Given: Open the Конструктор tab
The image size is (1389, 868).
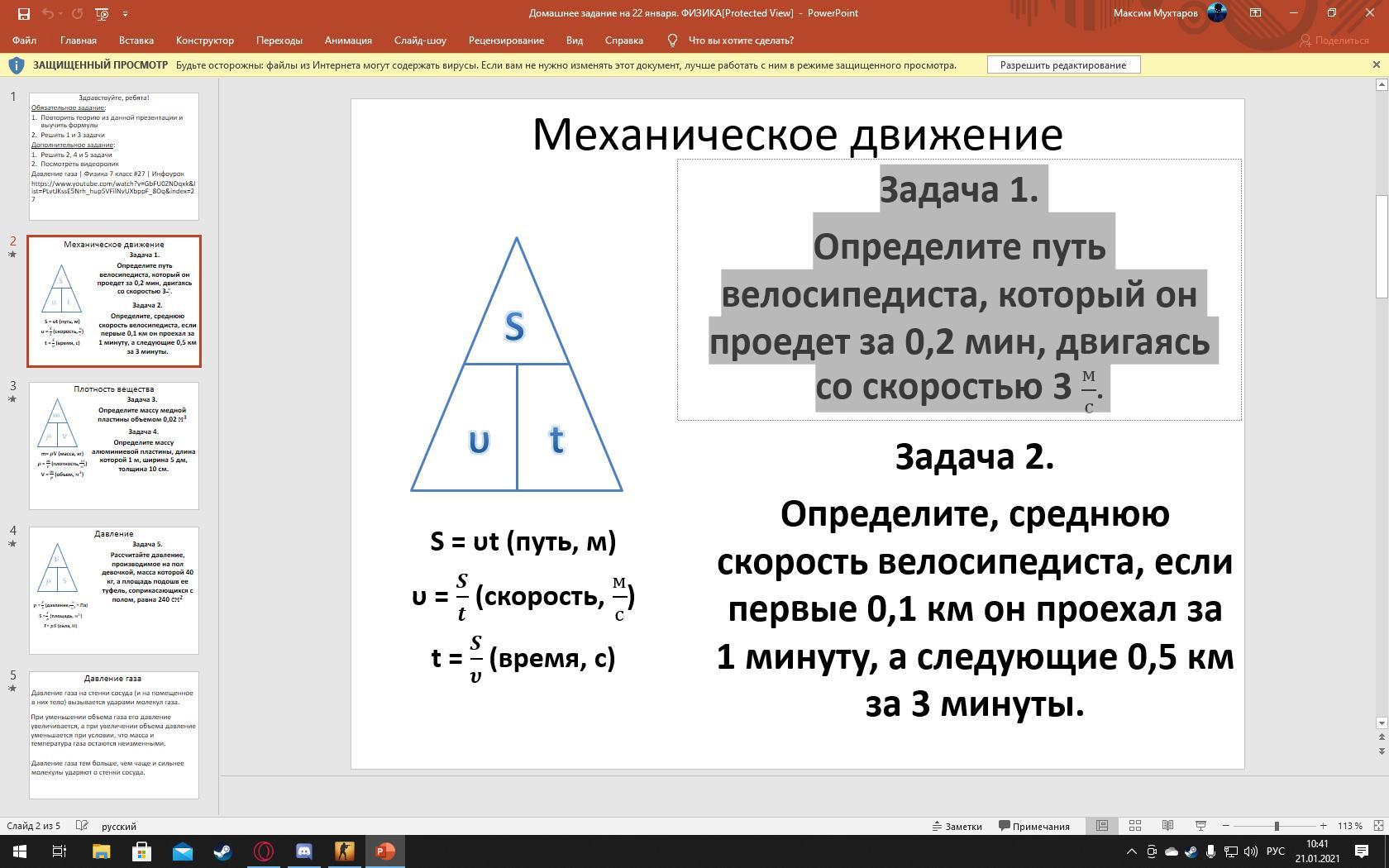Looking at the screenshot, I should coord(205,41).
